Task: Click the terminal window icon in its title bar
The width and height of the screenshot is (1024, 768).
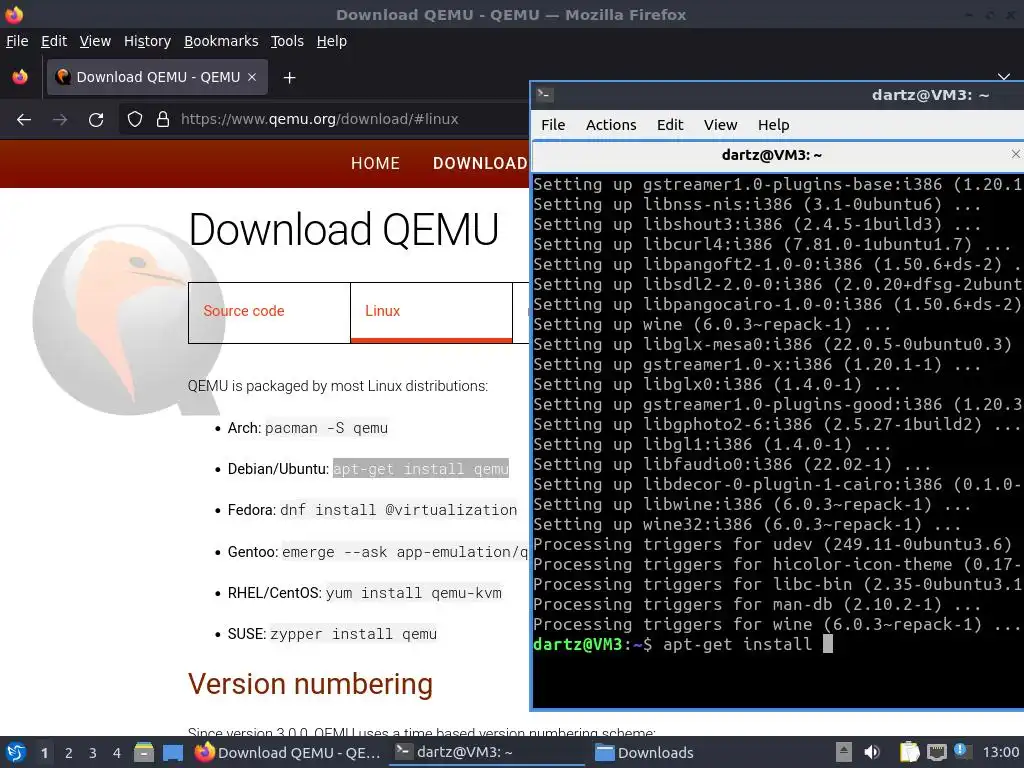Action: click(x=545, y=95)
